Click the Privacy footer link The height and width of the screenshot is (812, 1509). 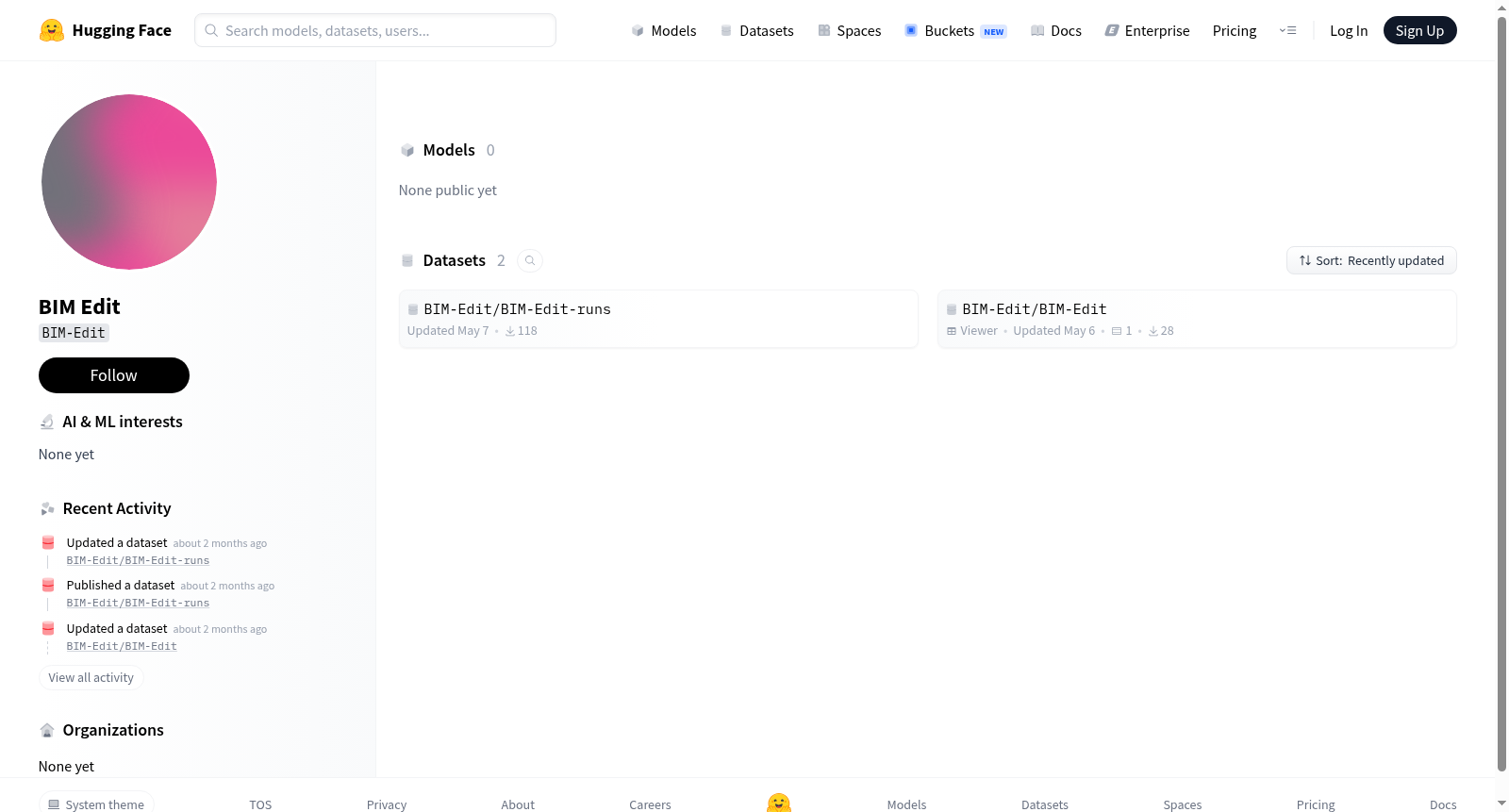pos(387,805)
